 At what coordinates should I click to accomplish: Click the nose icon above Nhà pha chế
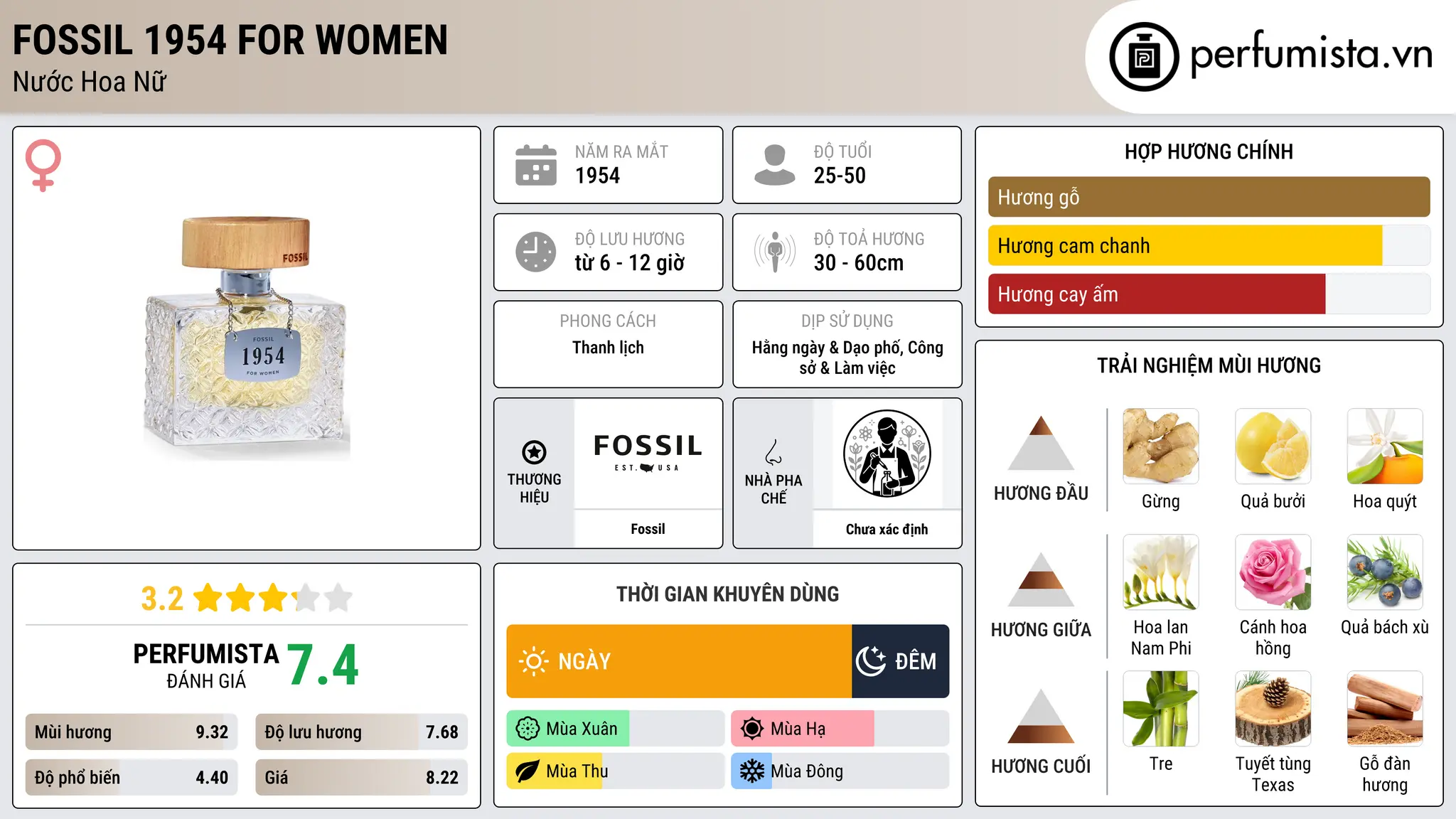pos(773,452)
